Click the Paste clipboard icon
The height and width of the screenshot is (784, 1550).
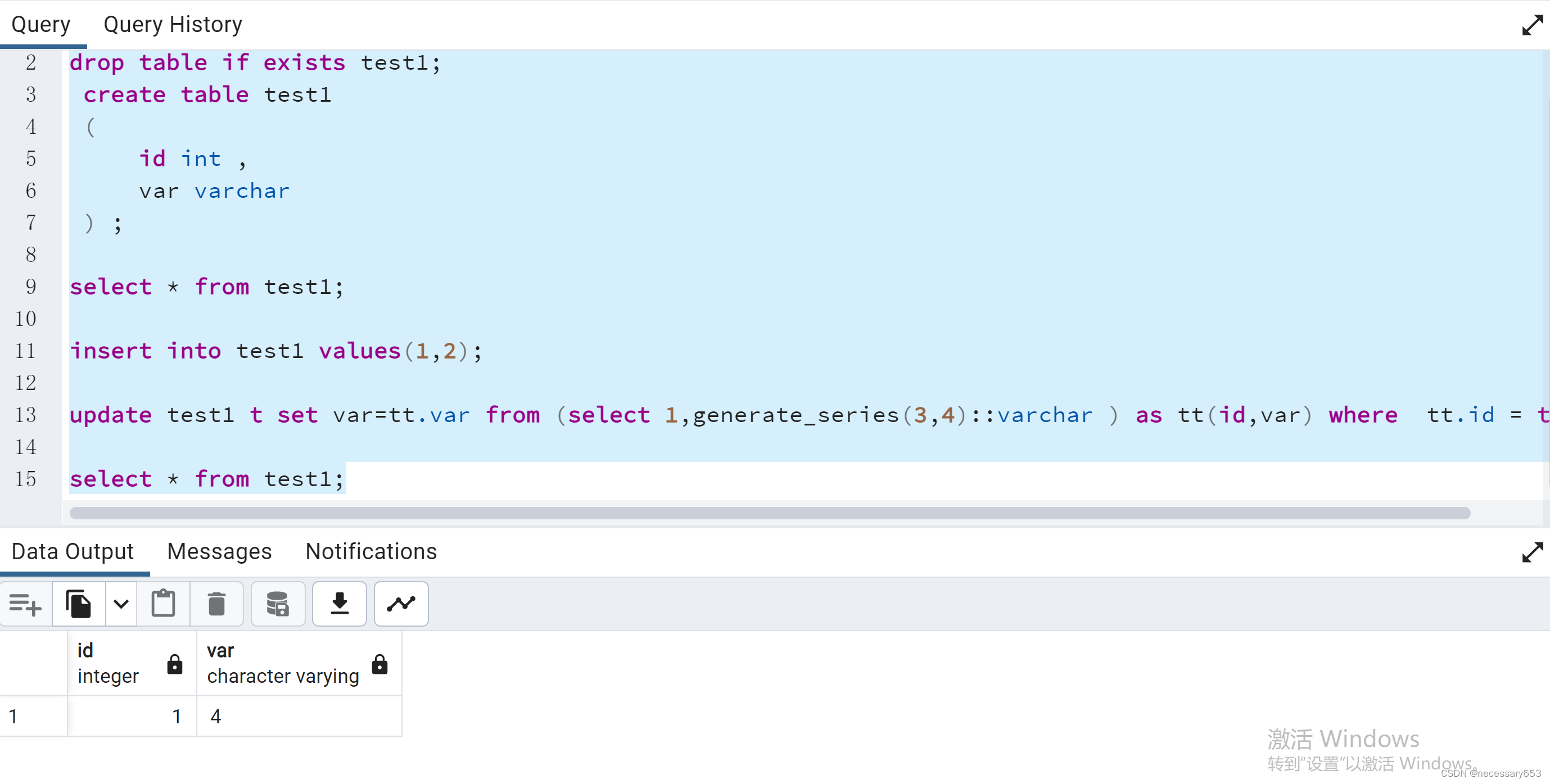tap(163, 604)
